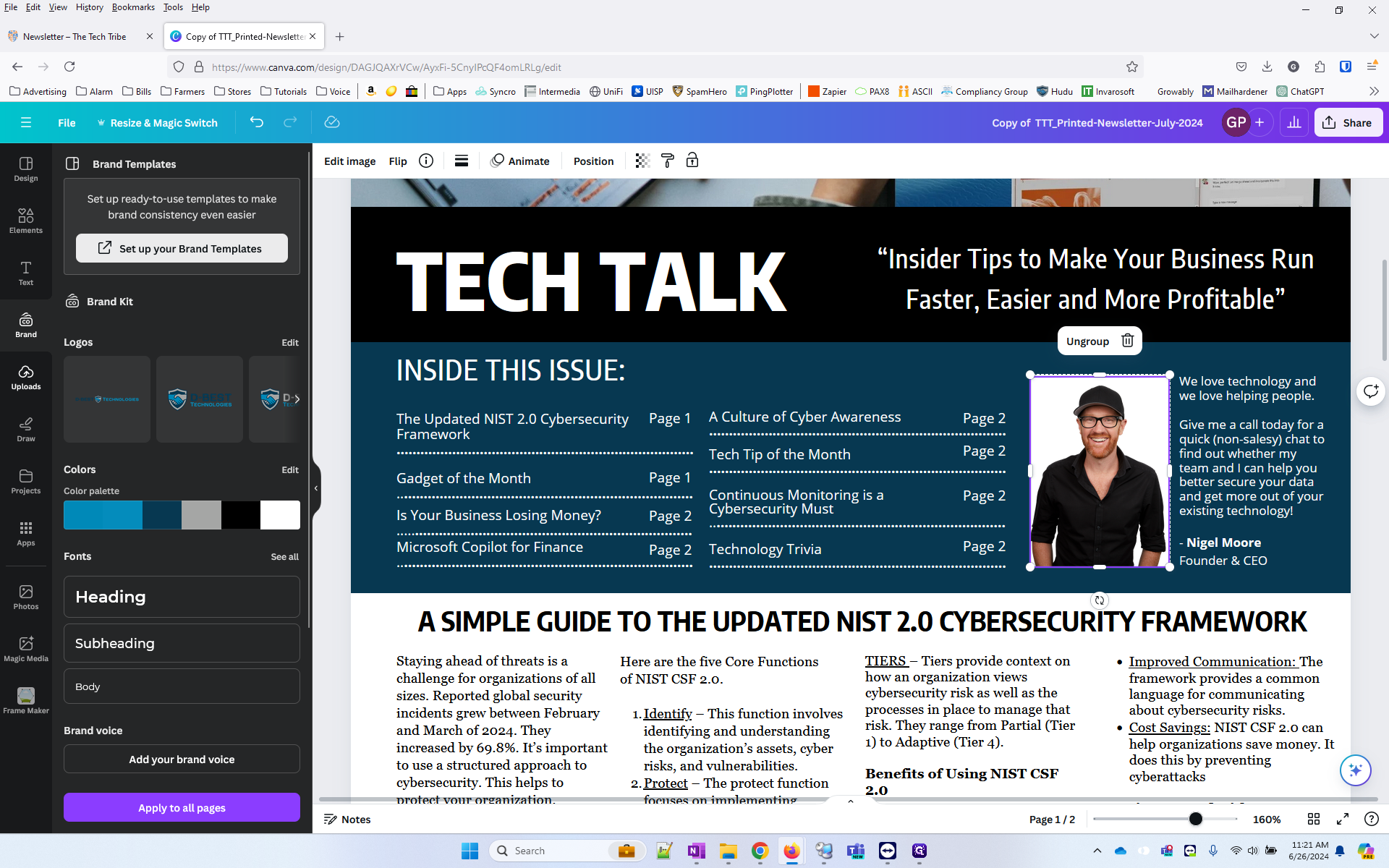Expand logos carousel with right chevron
Image resolution: width=1389 pixels, height=868 pixels.
297,399
